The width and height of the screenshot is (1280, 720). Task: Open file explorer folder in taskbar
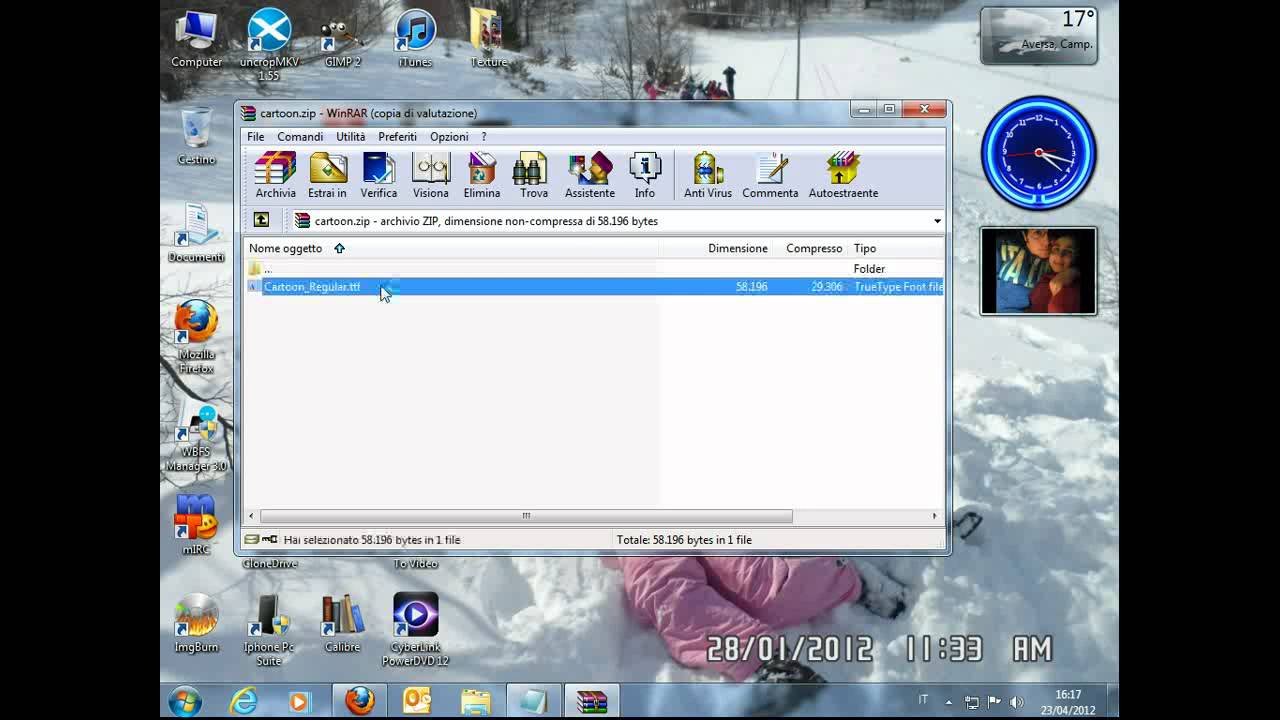(x=476, y=702)
